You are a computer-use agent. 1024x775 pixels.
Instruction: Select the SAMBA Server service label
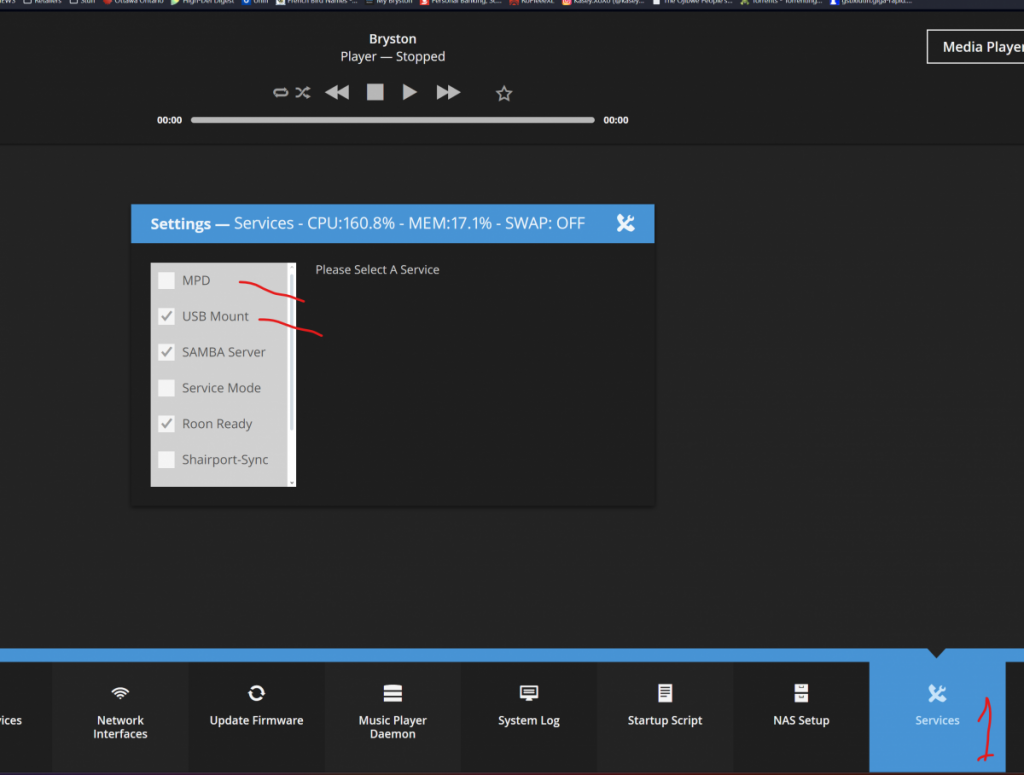(223, 352)
